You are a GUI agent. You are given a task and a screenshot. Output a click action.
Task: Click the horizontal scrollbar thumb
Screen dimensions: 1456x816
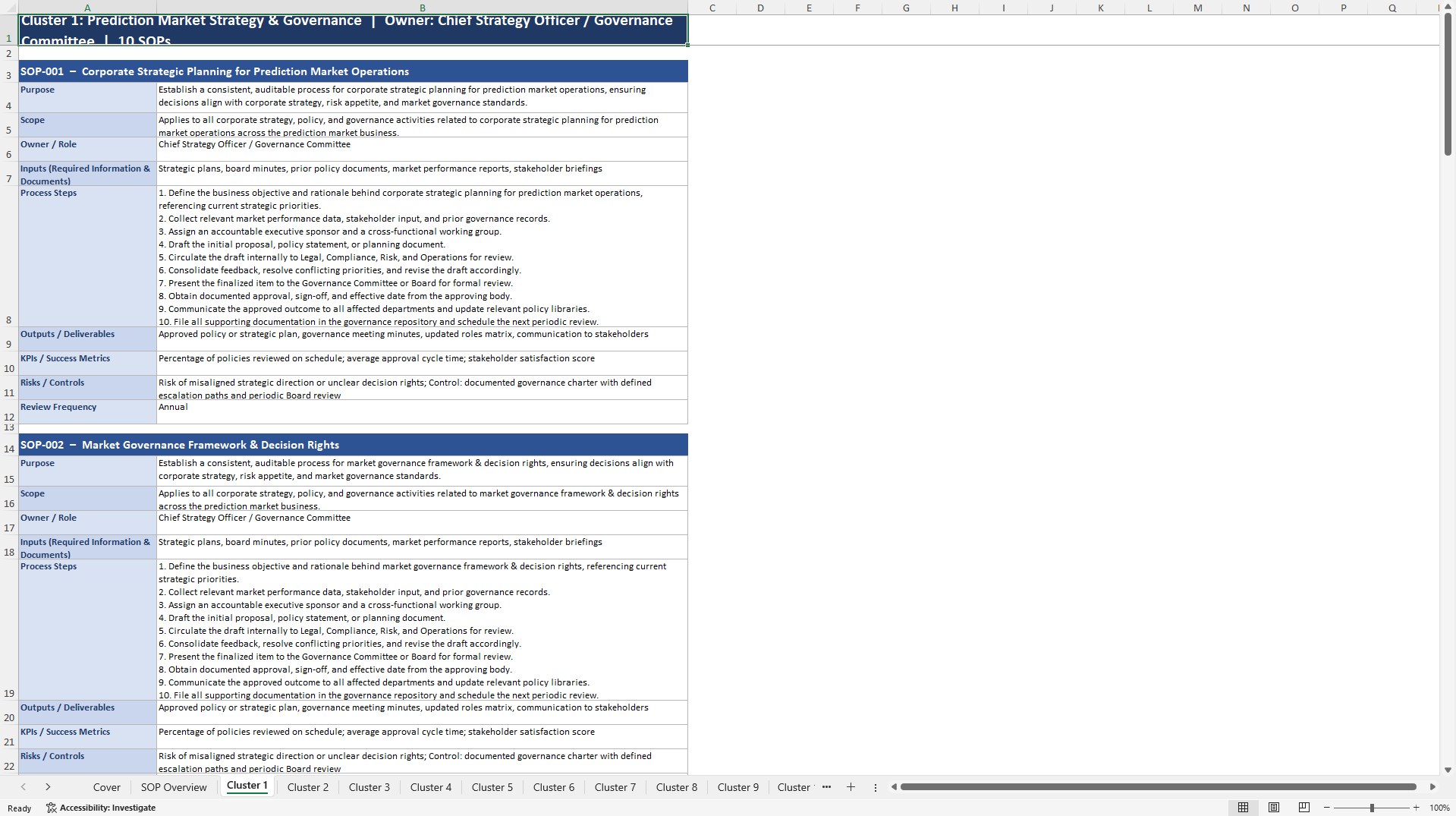tap(1158, 787)
